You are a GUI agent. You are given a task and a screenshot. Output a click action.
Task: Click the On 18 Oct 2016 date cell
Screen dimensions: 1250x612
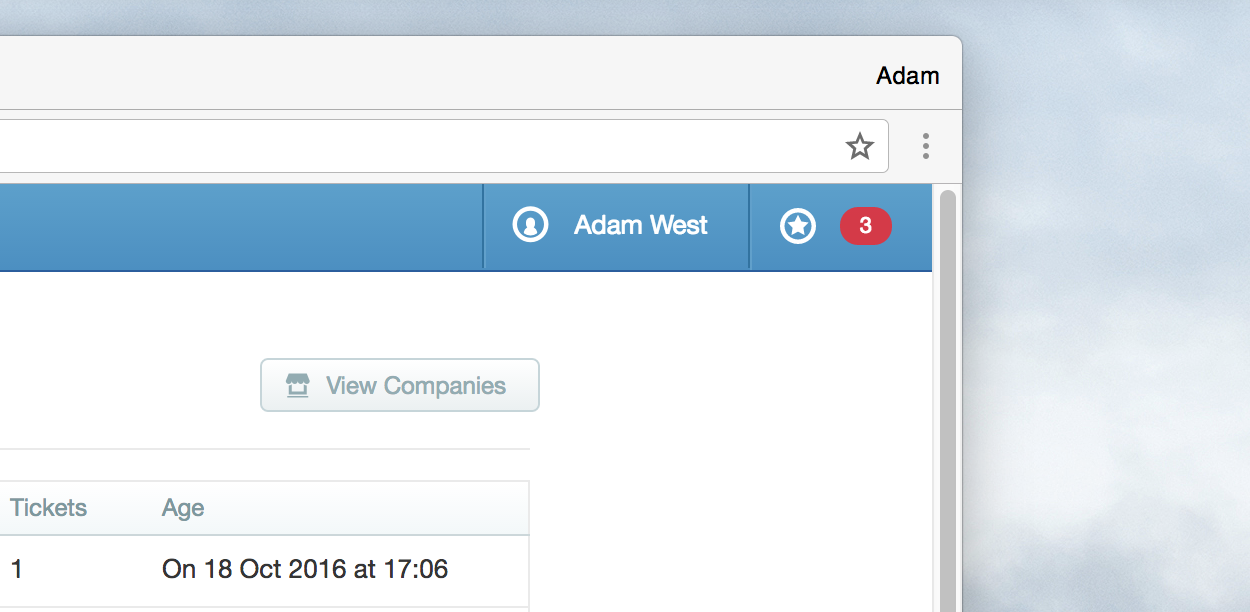(x=305, y=570)
